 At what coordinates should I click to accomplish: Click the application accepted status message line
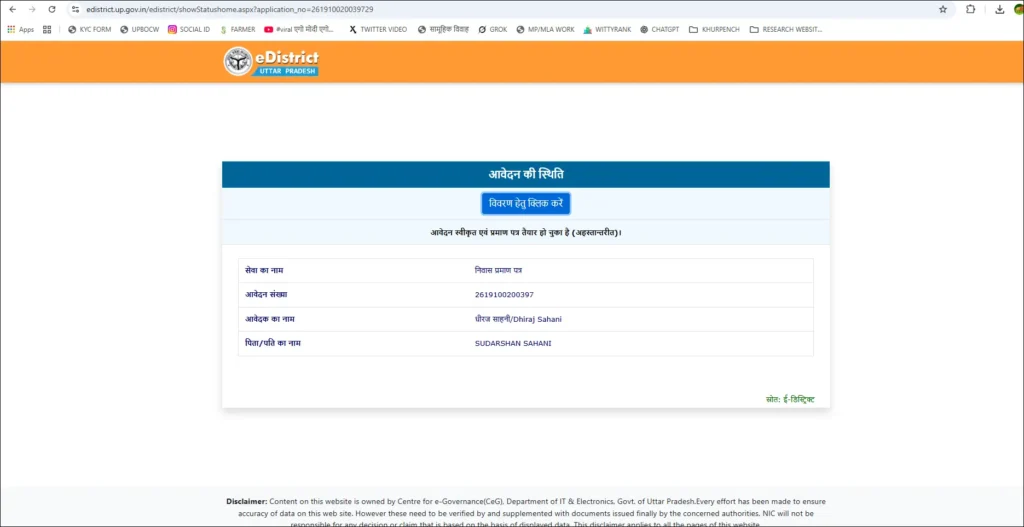pyautogui.click(x=526, y=232)
